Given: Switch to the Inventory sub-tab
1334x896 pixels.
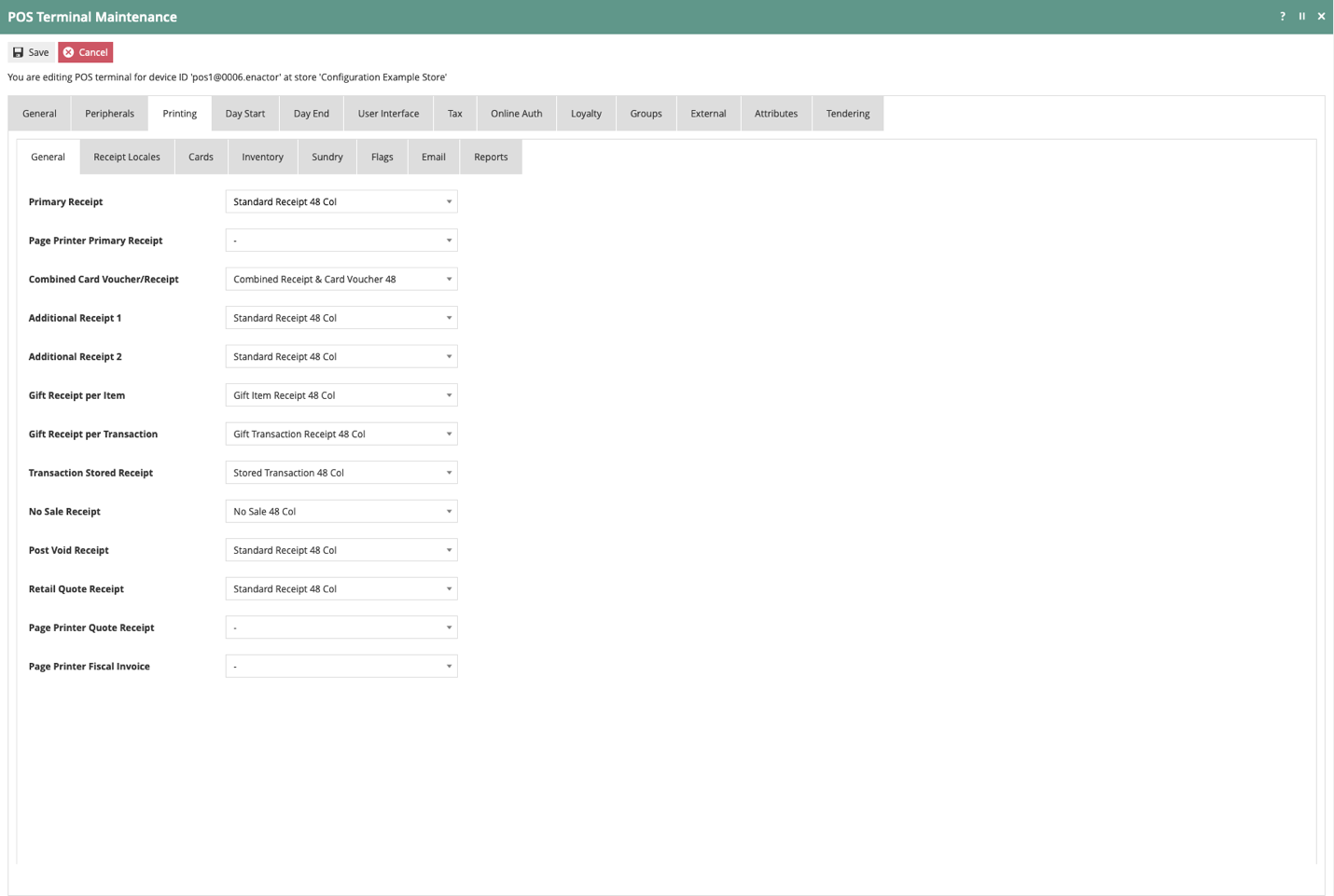Looking at the screenshot, I should (263, 157).
